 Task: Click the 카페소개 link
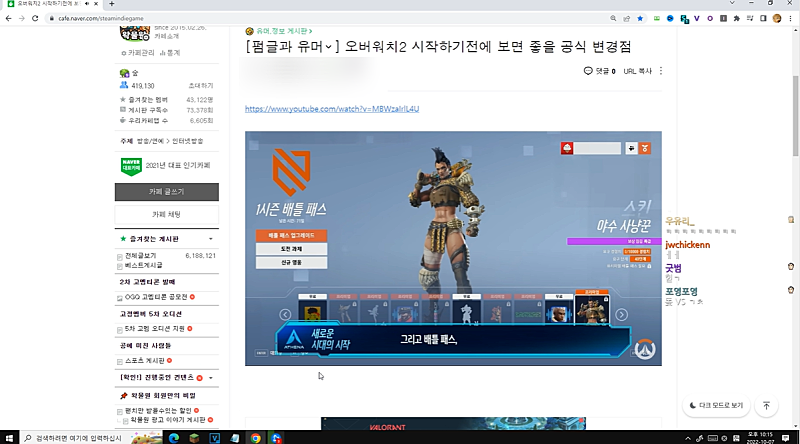(167, 37)
